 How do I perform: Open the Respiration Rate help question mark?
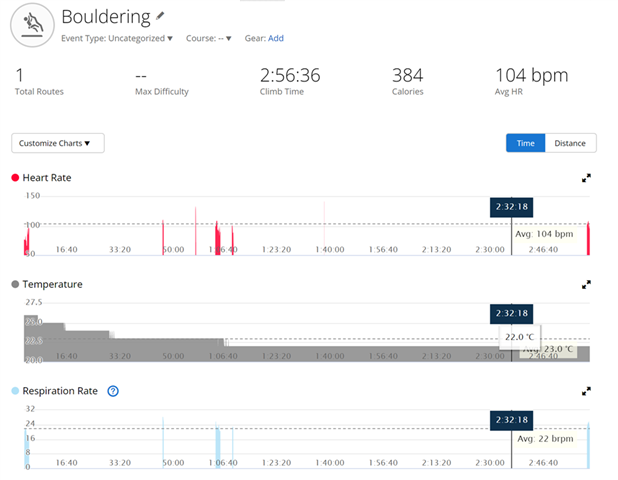(113, 391)
